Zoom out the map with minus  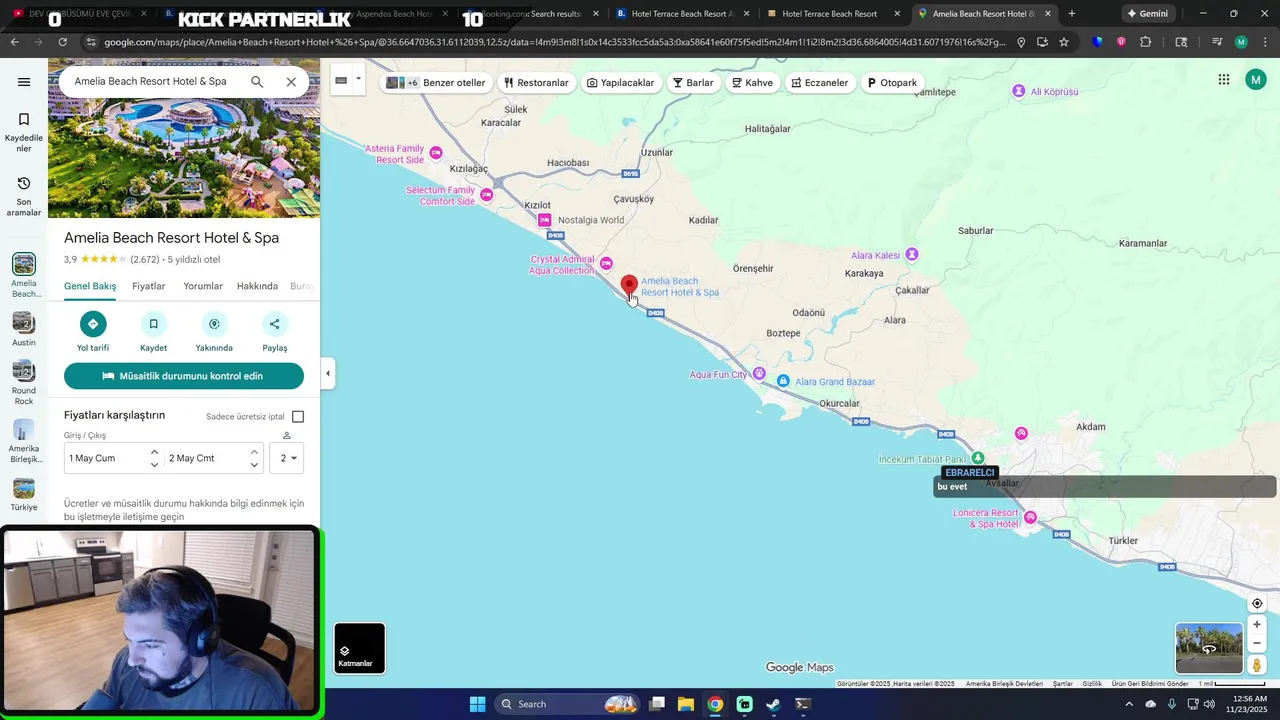point(1257,643)
